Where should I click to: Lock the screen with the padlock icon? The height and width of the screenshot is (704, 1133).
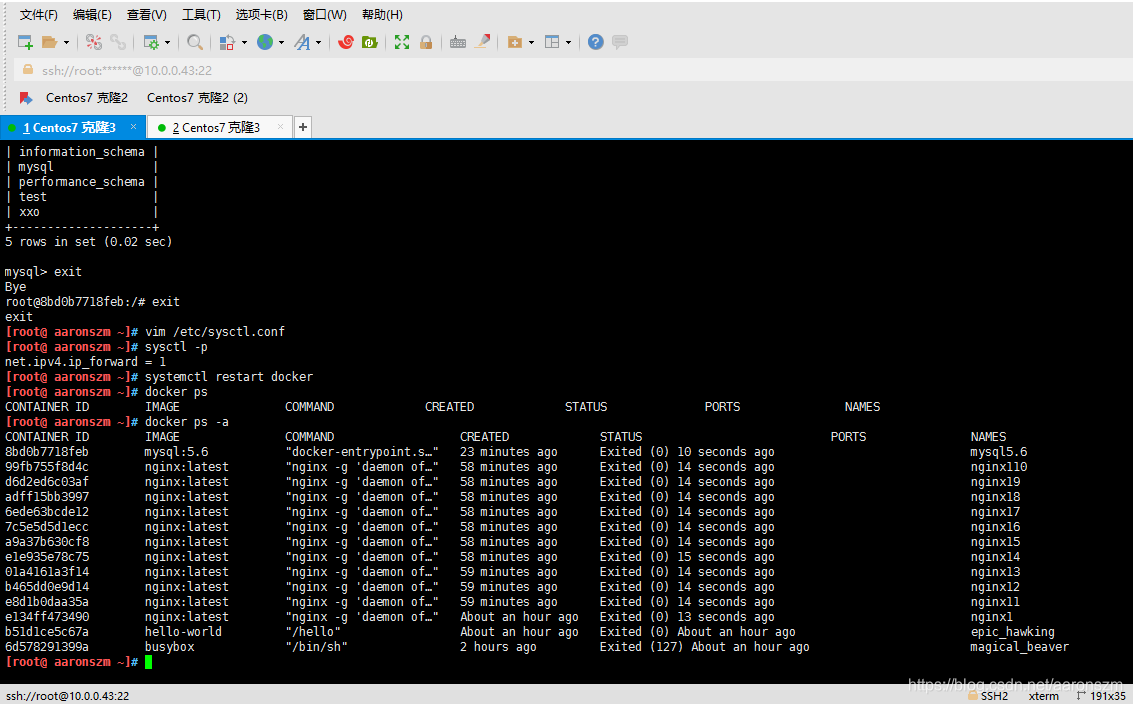click(x=426, y=43)
